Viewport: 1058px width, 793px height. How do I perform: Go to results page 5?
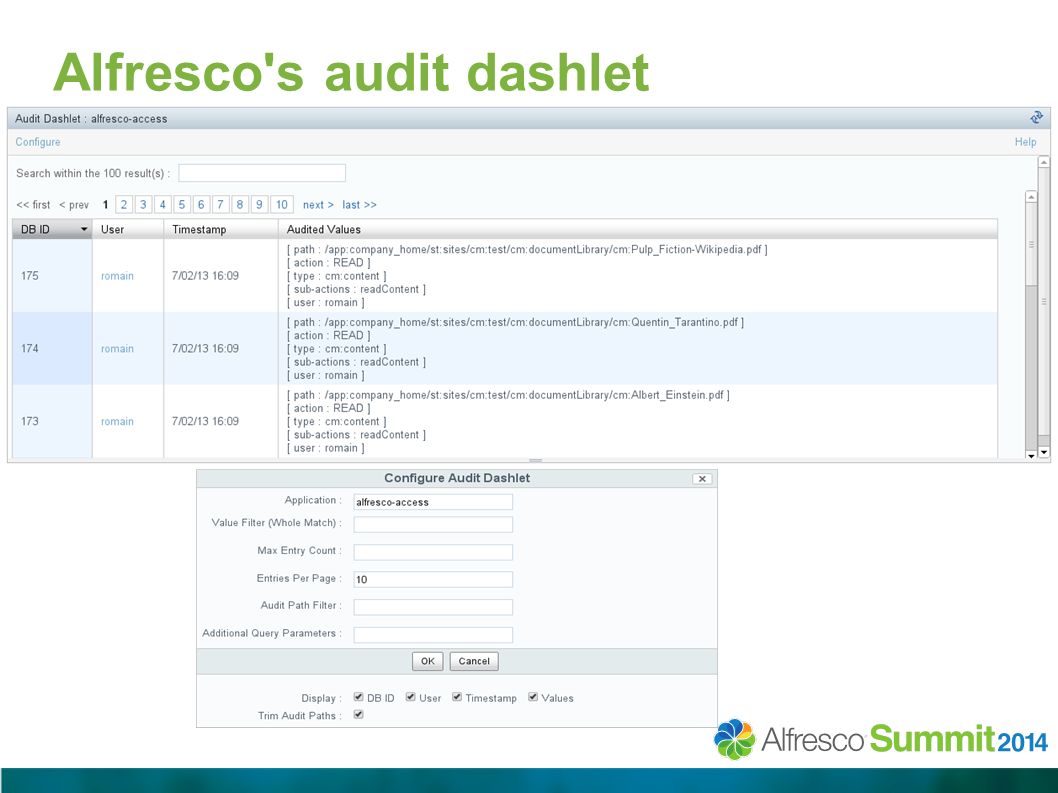point(182,204)
